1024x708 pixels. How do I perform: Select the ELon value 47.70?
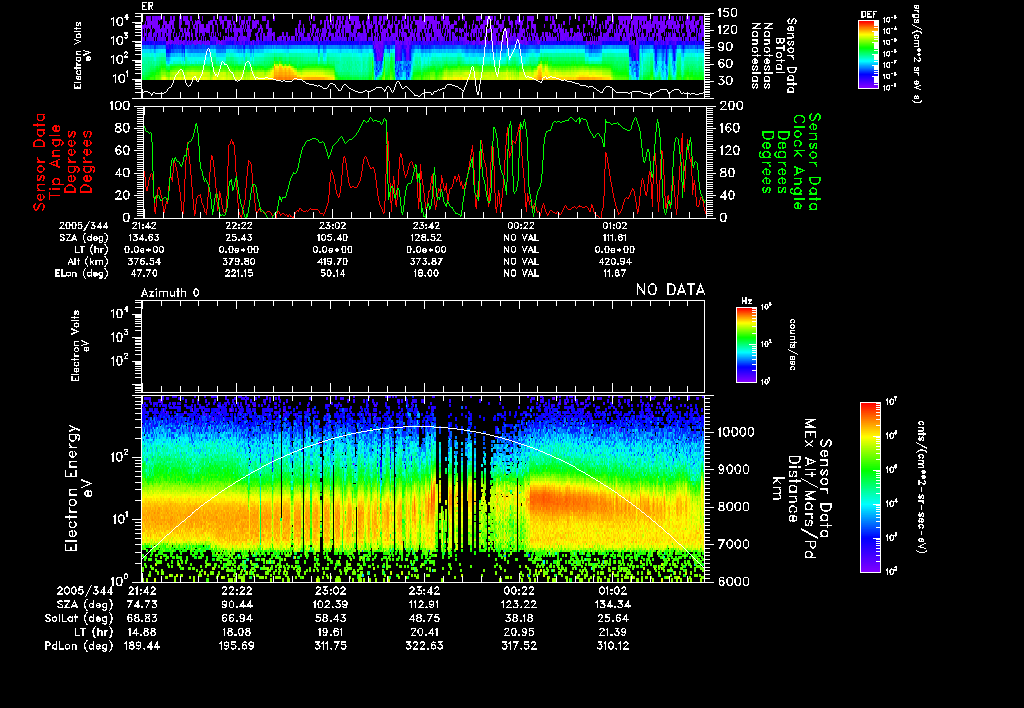tap(144, 273)
